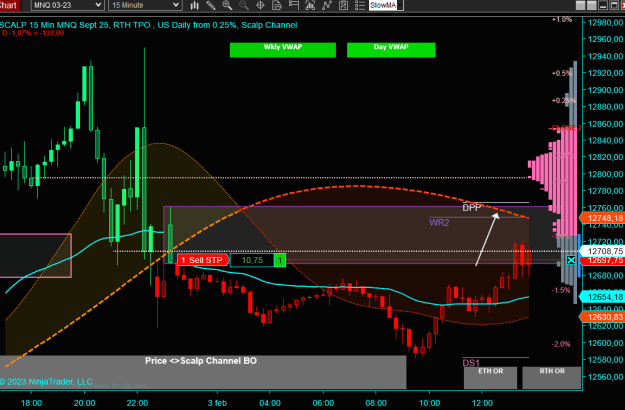Expand the SlowMA template dropdown arrow
This screenshot has width=625, height=410.
[x=400, y=5]
